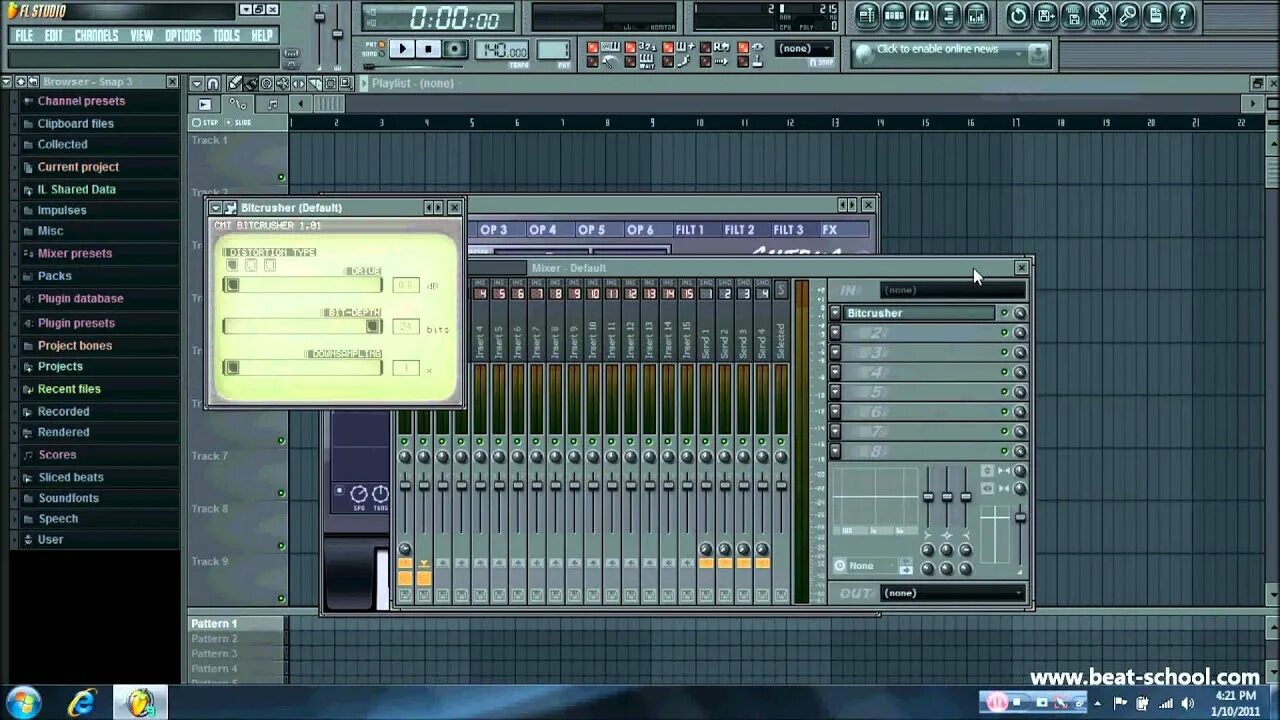Click the Bitcrusher DRIVE slider
This screenshot has height=720, width=1280.
[x=302, y=286]
